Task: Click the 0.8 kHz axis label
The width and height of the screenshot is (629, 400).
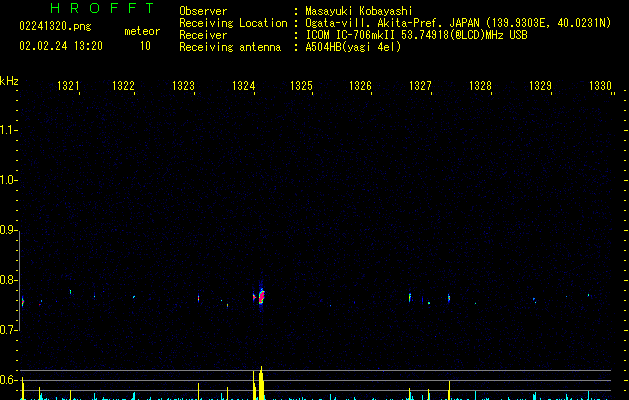Action: (8, 280)
